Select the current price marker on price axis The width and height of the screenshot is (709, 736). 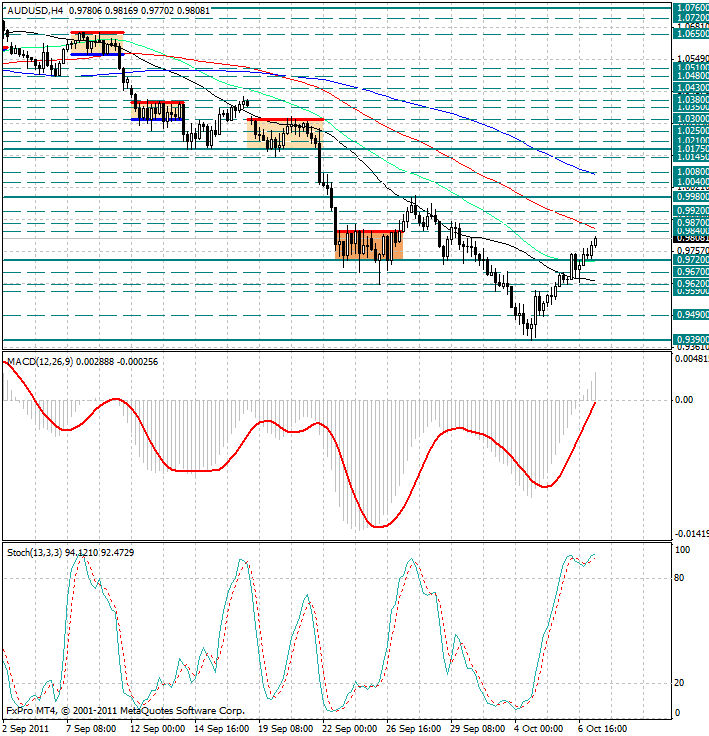(689, 239)
